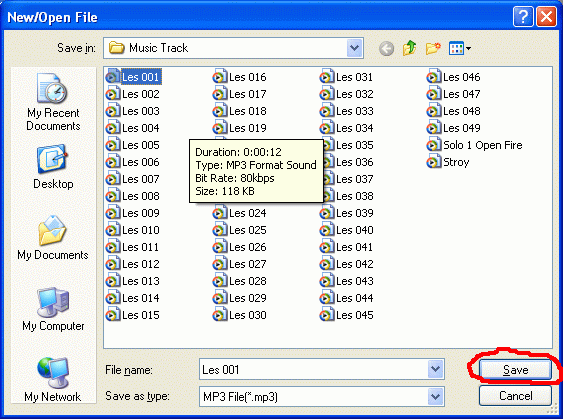The height and width of the screenshot is (419, 563).
Task: Select the Les 040 file icon
Action: click(x=326, y=230)
